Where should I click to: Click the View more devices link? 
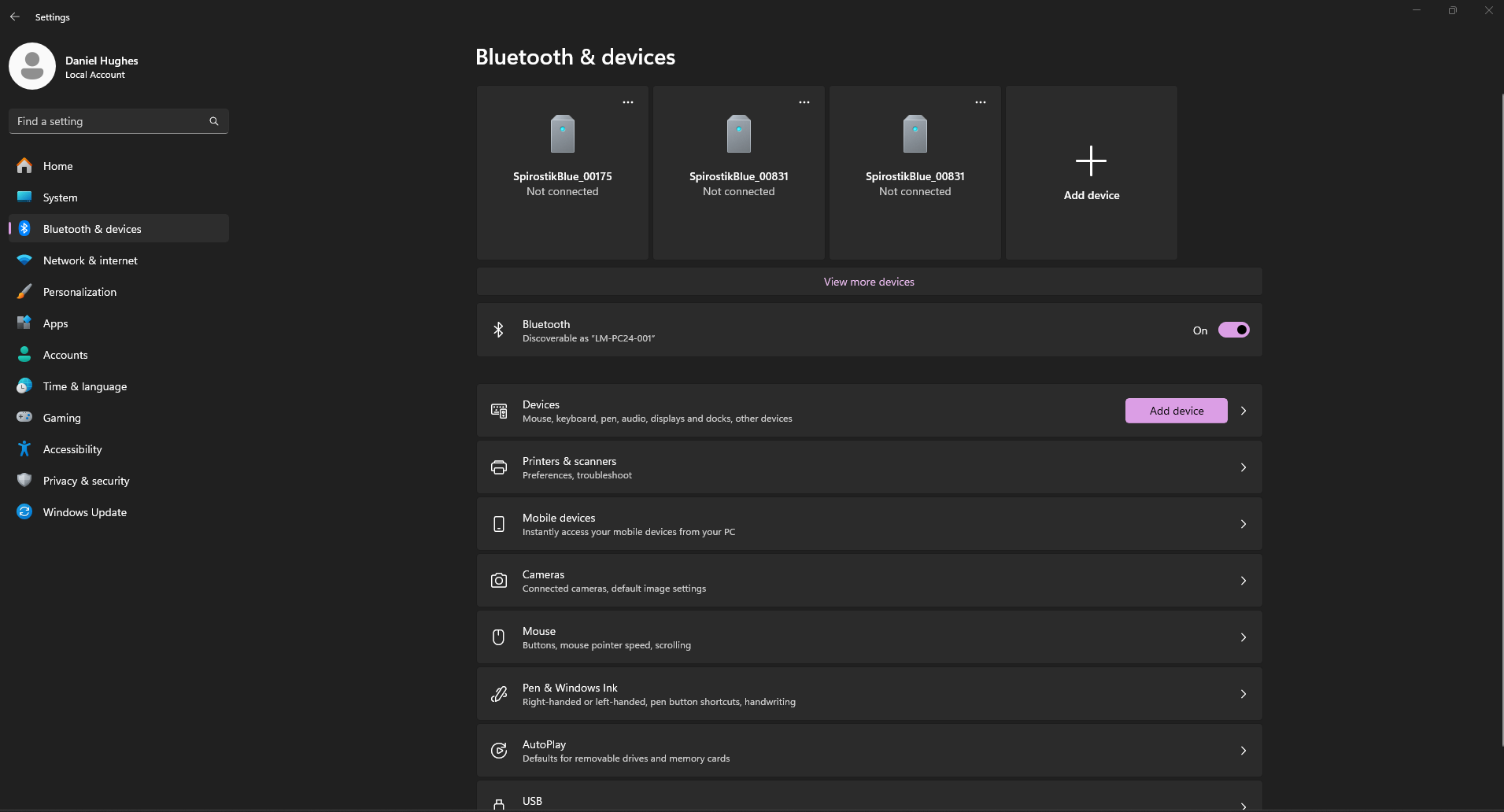pyautogui.click(x=869, y=282)
